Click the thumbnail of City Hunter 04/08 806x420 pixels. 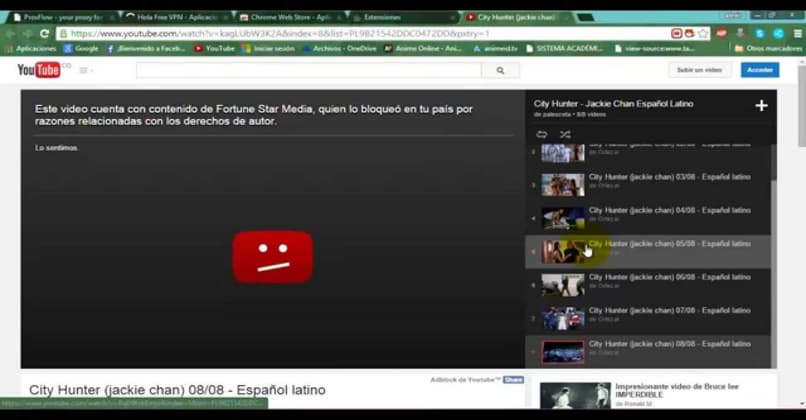tap(563, 218)
